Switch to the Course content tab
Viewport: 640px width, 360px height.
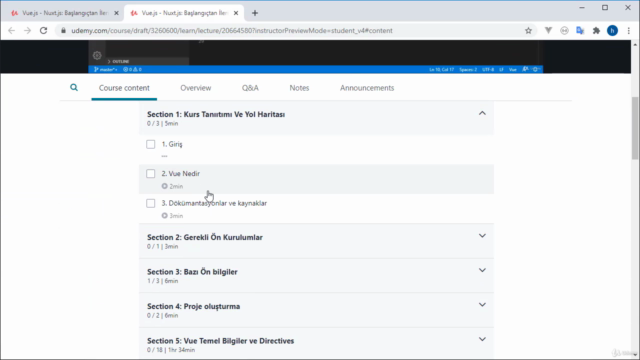124,88
